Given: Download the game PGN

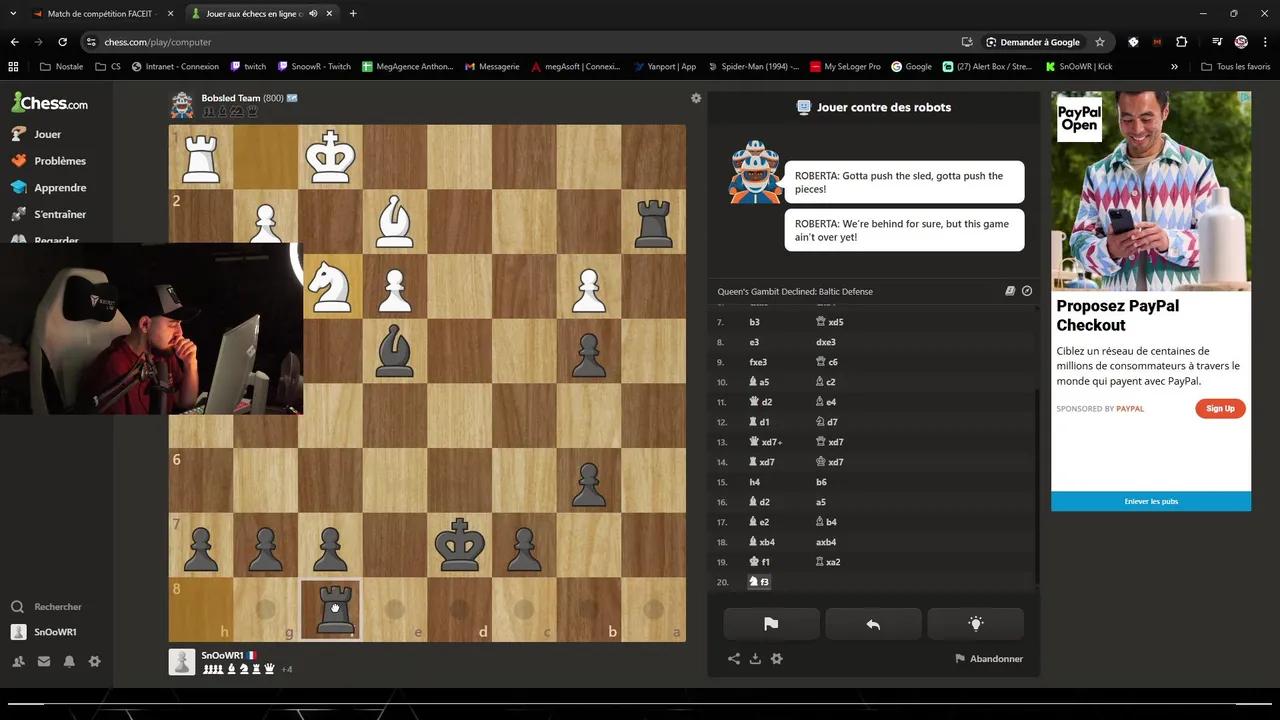Looking at the screenshot, I should (x=755, y=659).
